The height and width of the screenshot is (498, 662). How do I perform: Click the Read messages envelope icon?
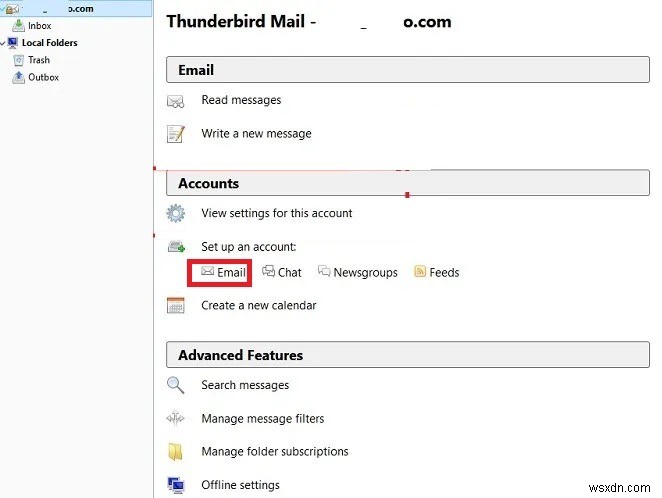(175, 101)
